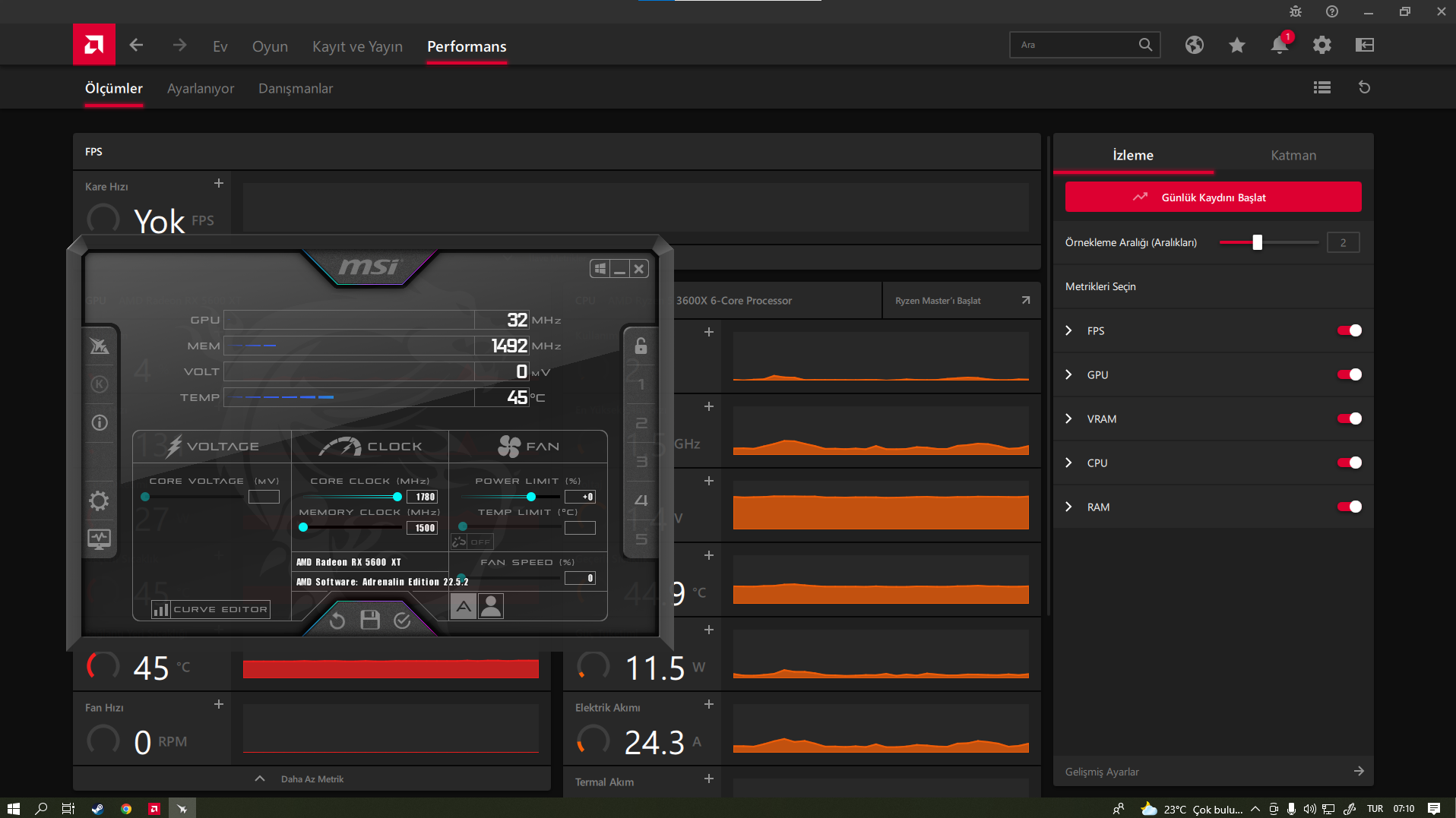Switch to the Ayarlanıyor tab
The height and width of the screenshot is (818, 1456).
point(201,88)
